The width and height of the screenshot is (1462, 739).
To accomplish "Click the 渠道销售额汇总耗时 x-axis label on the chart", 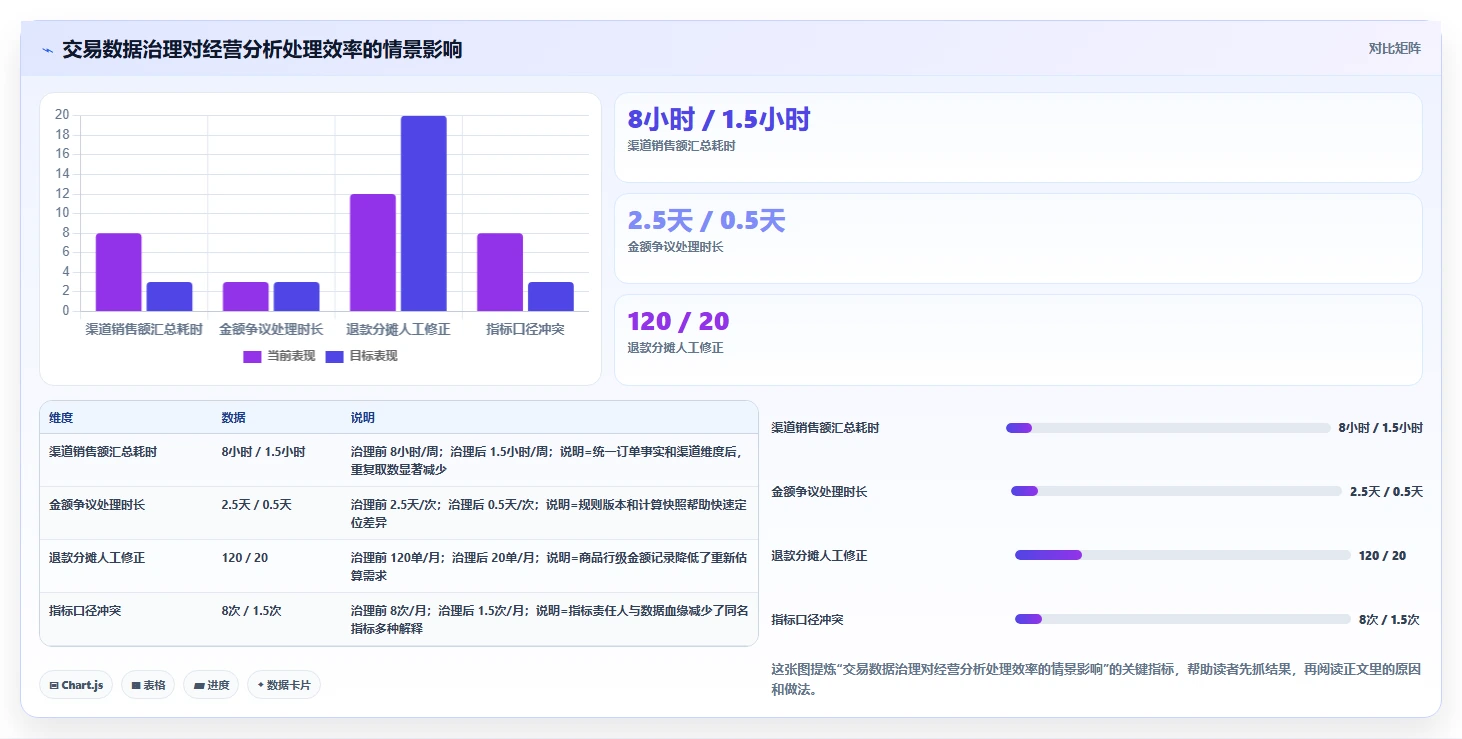I will pyautogui.click(x=144, y=329).
